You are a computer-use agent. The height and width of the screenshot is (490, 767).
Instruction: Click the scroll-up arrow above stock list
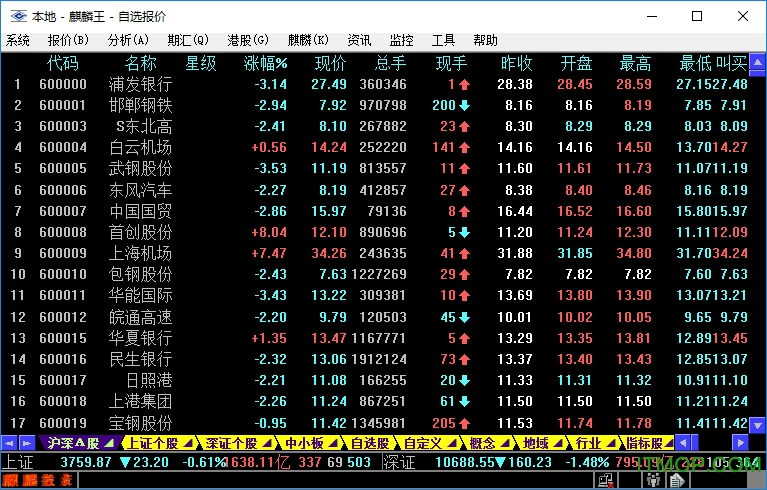(x=758, y=62)
